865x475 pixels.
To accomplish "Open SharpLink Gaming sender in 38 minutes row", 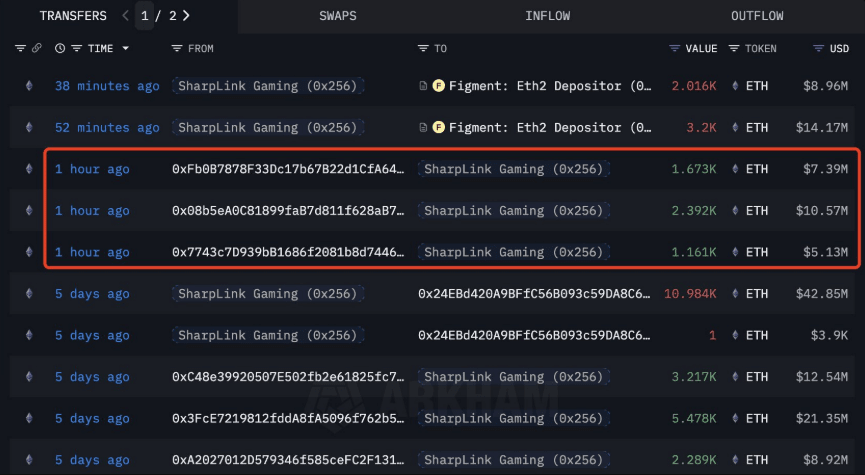I will pyautogui.click(x=268, y=86).
